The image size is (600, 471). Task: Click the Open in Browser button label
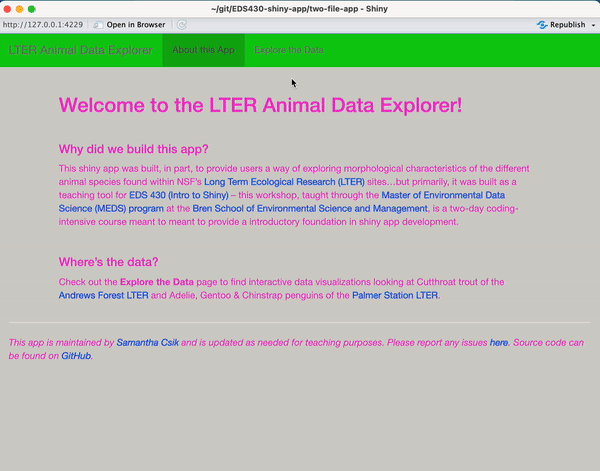[x=136, y=25]
